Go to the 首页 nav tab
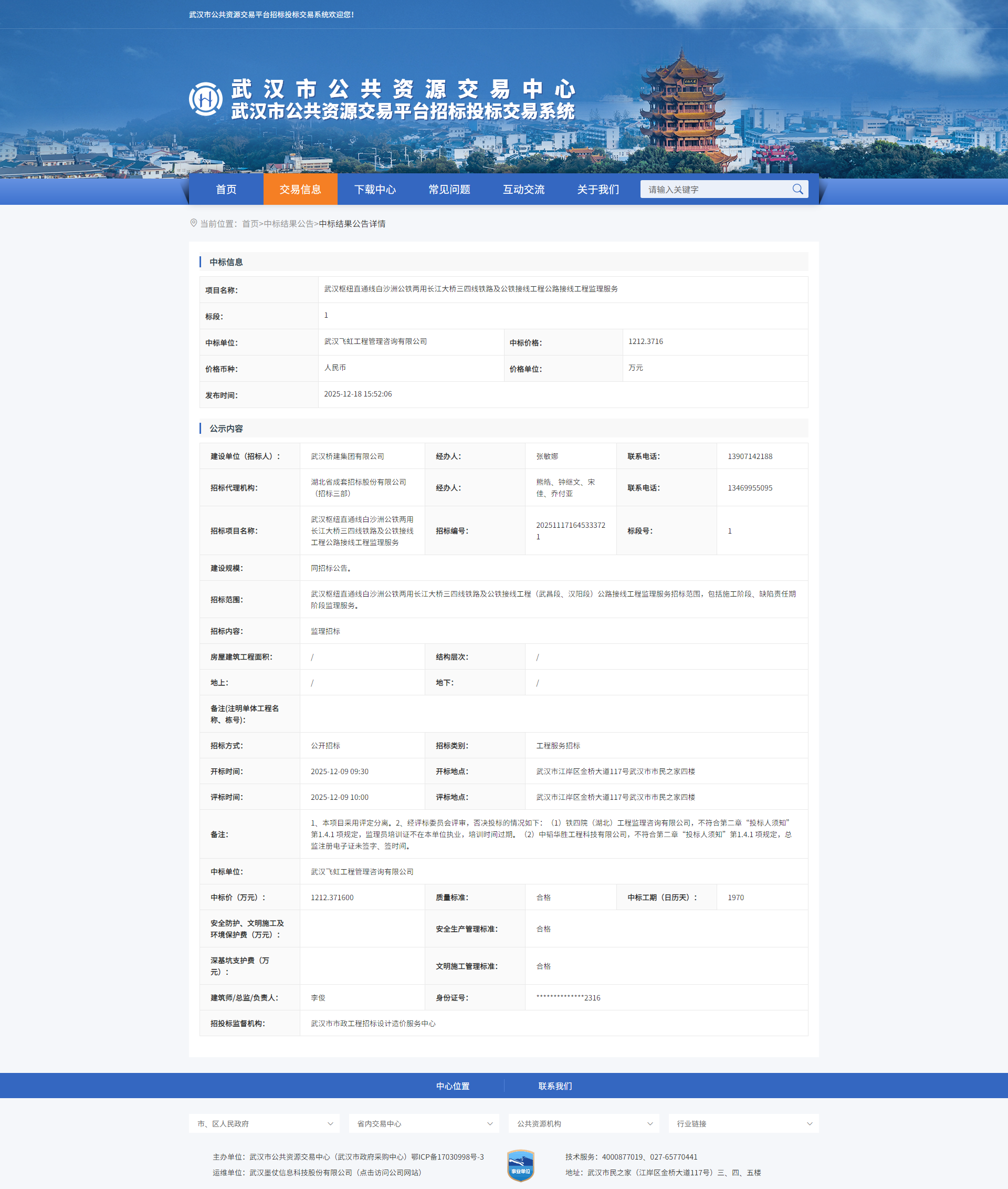1008x1189 pixels. point(226,189)
